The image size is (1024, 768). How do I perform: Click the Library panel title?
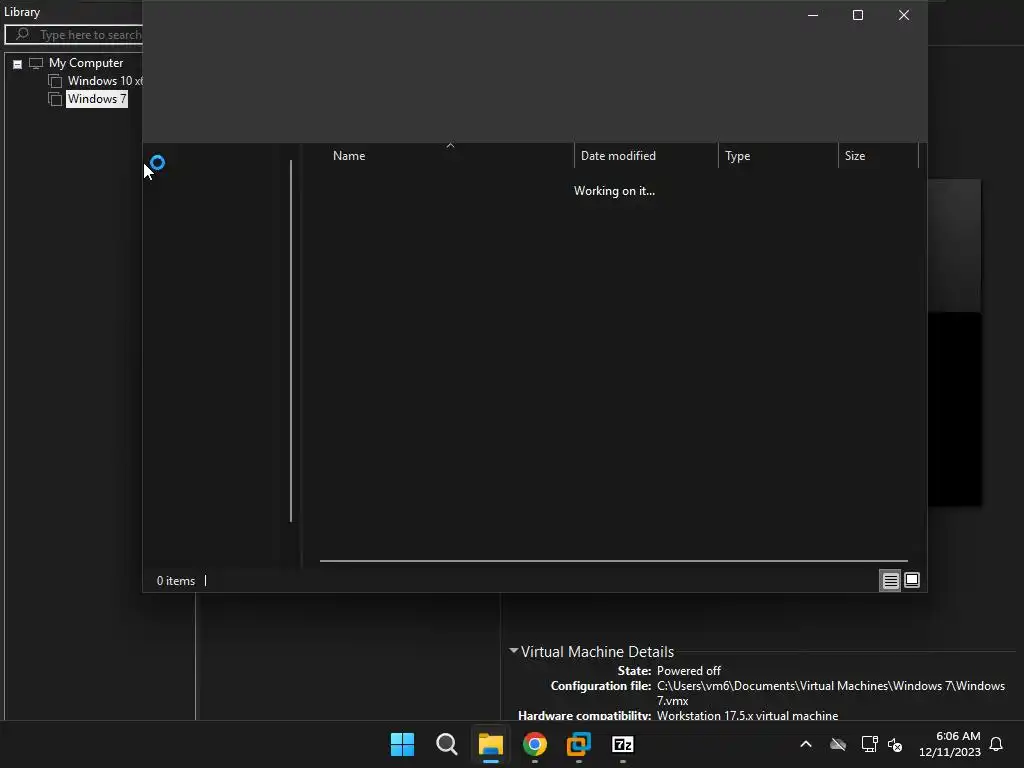click(x=22, y=12)
